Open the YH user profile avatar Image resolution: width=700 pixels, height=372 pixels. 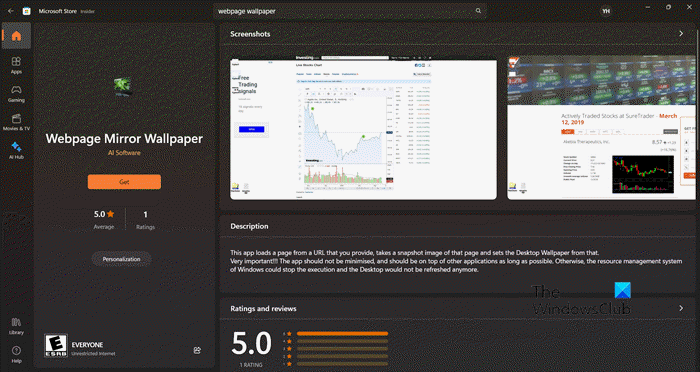point(606,11)
